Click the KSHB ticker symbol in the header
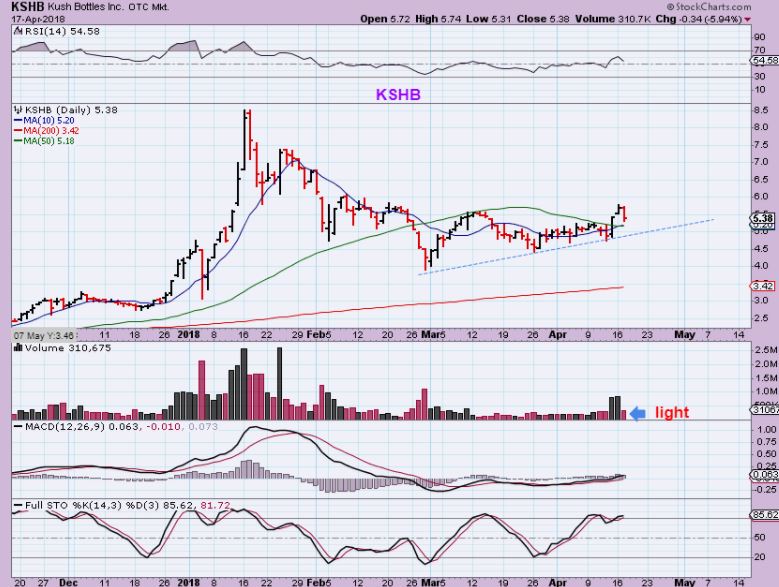 click(x=28, y=7)
